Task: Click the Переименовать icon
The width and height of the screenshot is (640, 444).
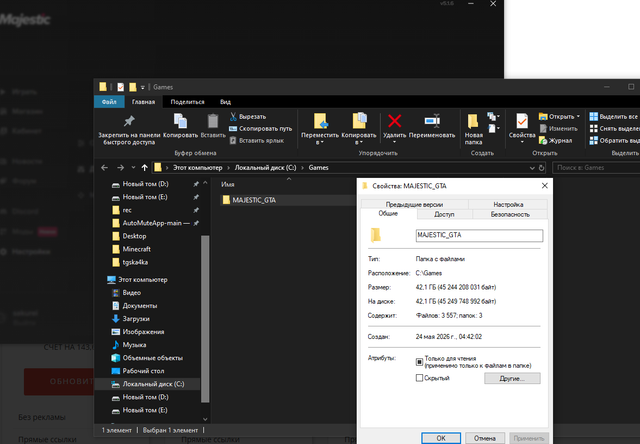Action: pyautogui.click(x=432, y=121)
